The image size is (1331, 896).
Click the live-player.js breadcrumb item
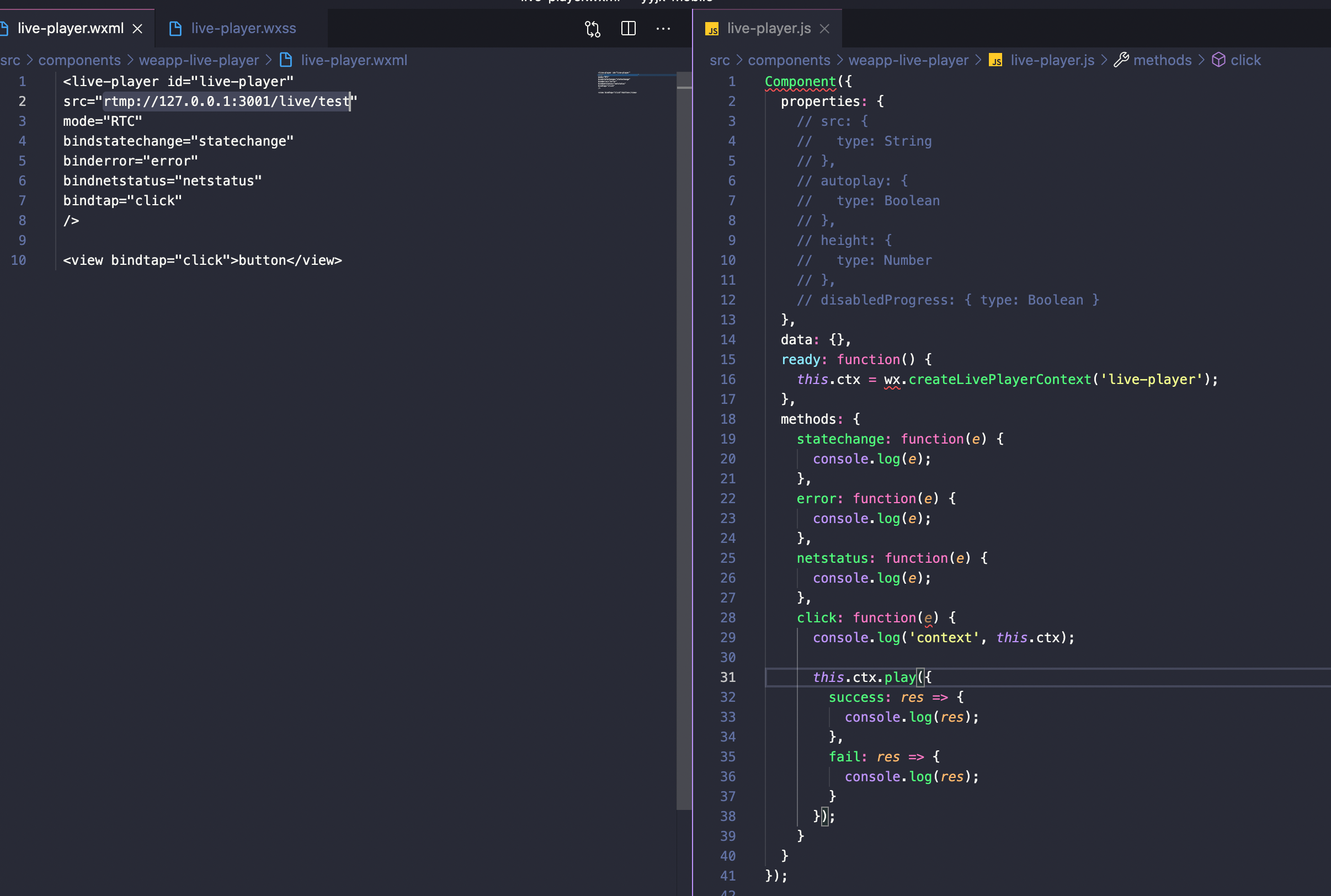coord(1052,60)
